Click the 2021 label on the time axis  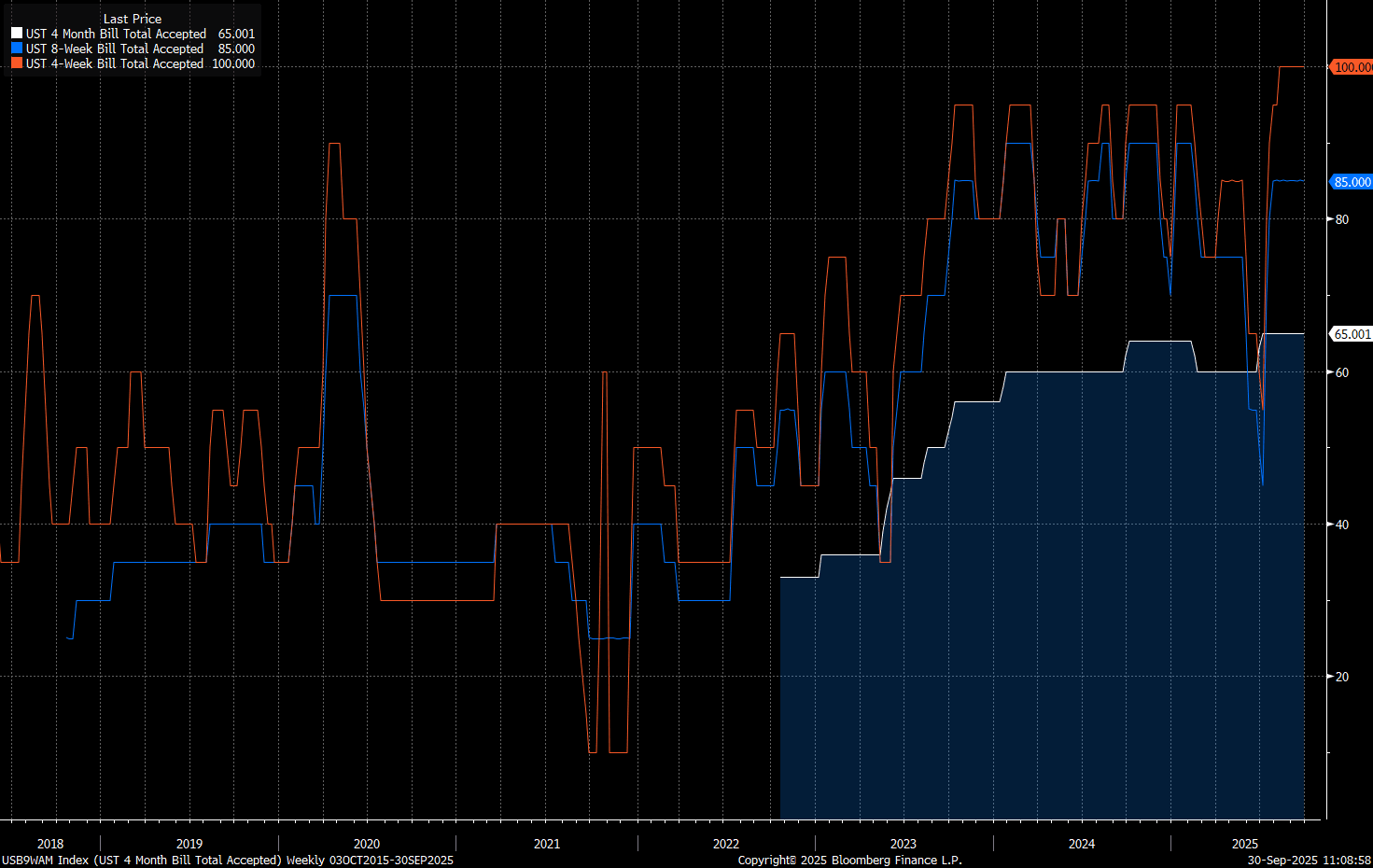547,844
